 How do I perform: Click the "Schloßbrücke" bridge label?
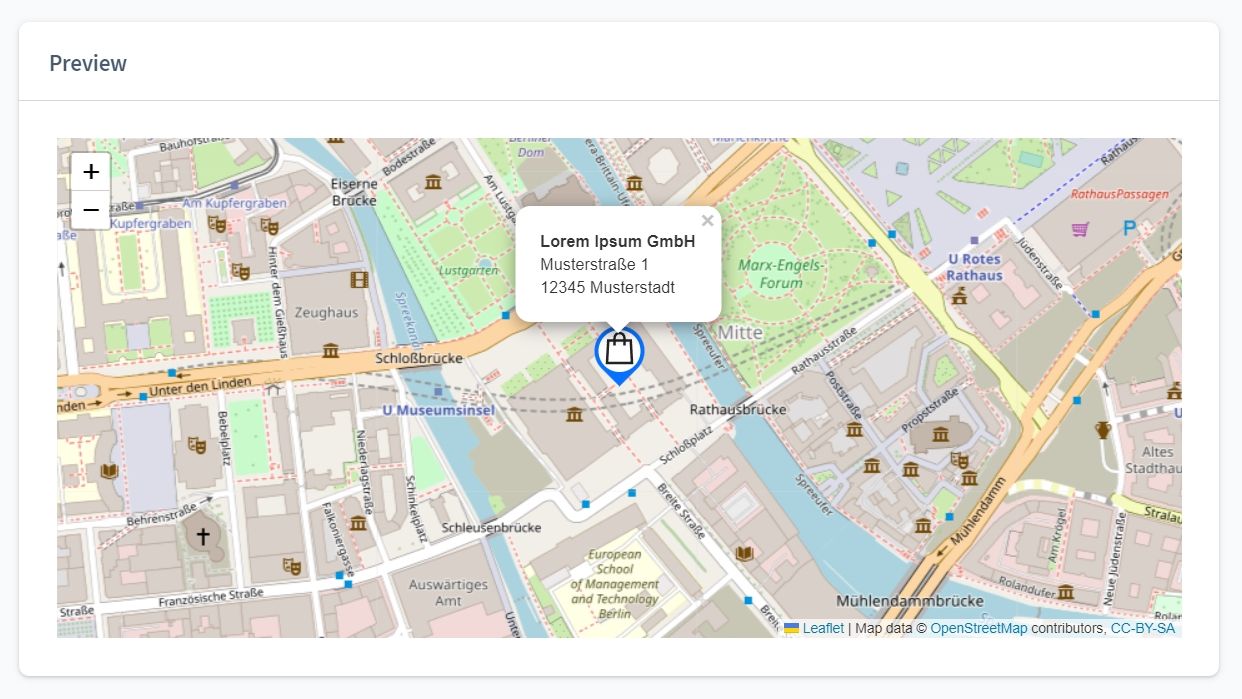pyautogui.click(x=419, y=357)
